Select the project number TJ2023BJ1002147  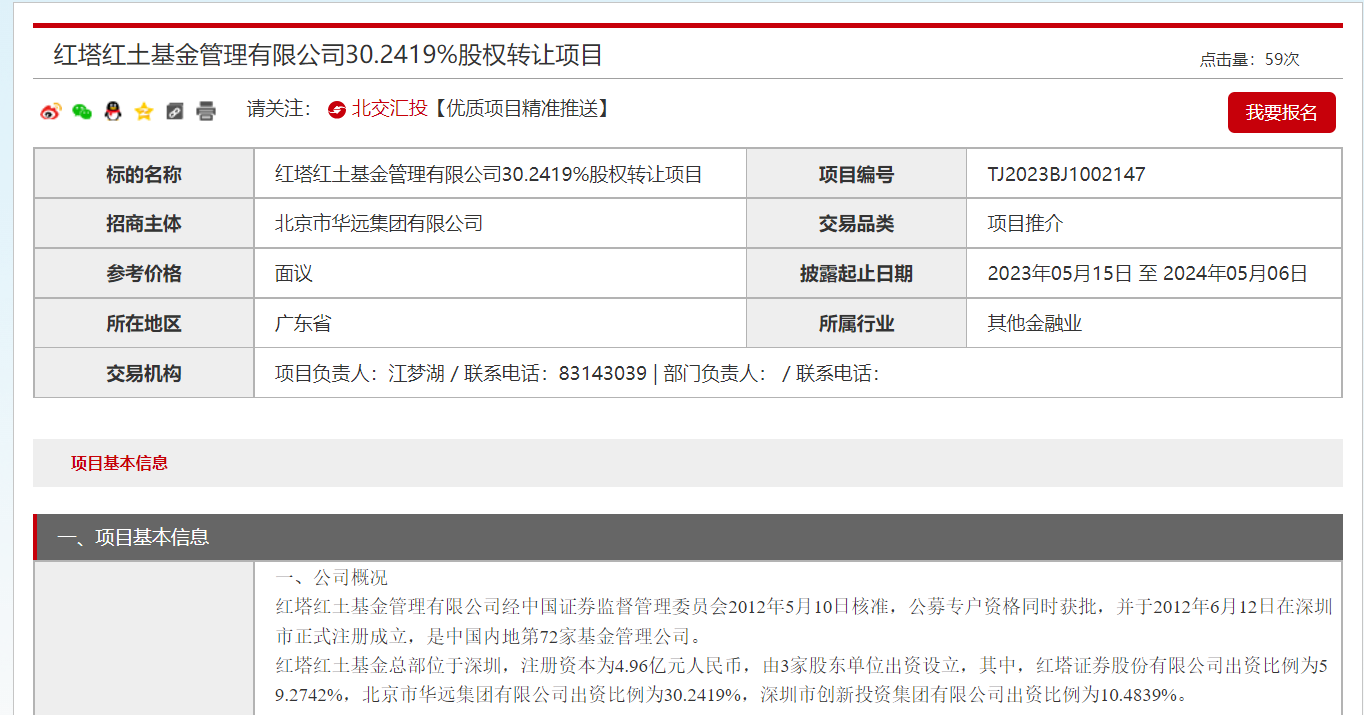coord(1066,175)
